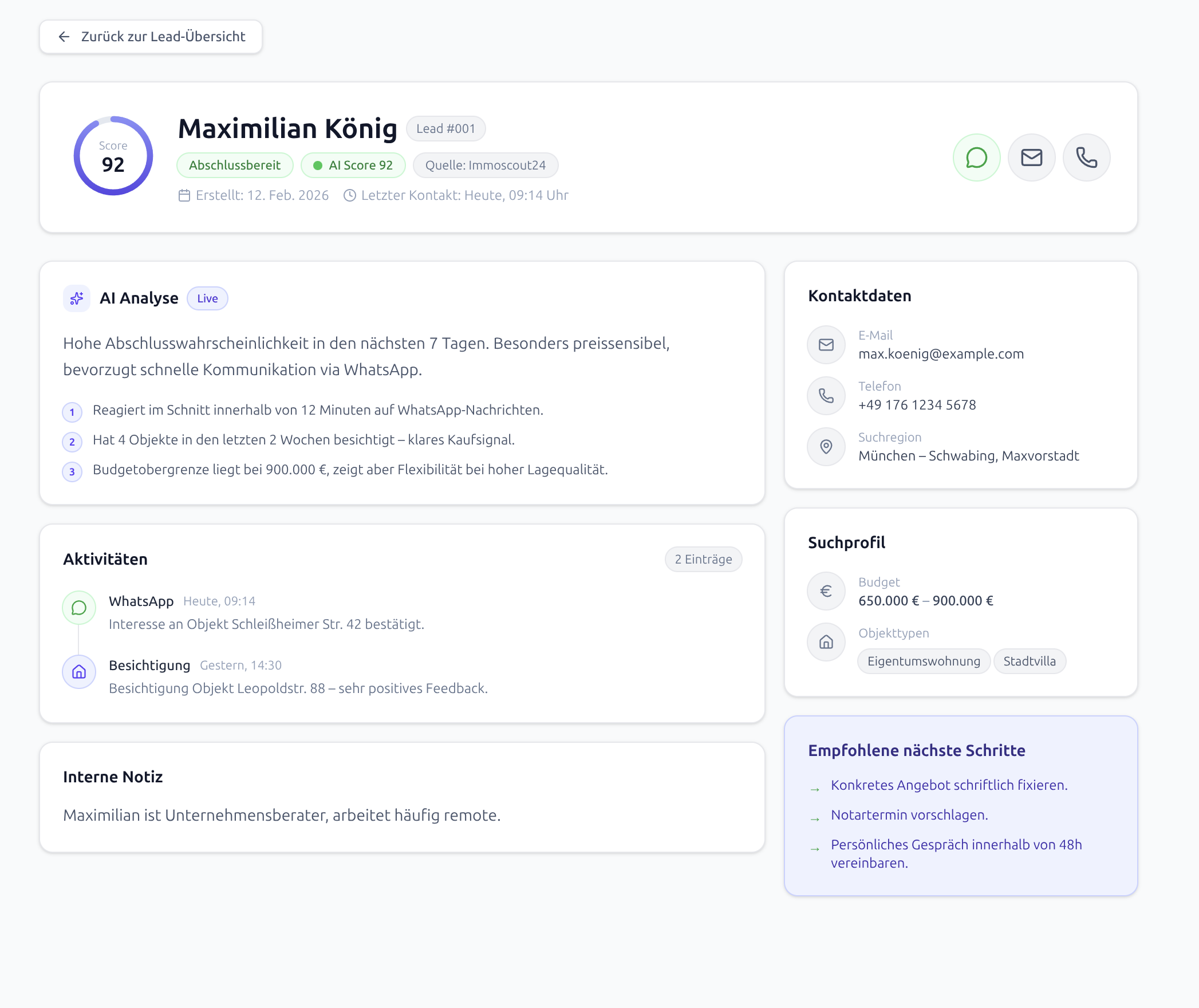Click back arrow icon in top button
The height and width of the screenshot is (1008, 1199).
click(x=64, y=37)
